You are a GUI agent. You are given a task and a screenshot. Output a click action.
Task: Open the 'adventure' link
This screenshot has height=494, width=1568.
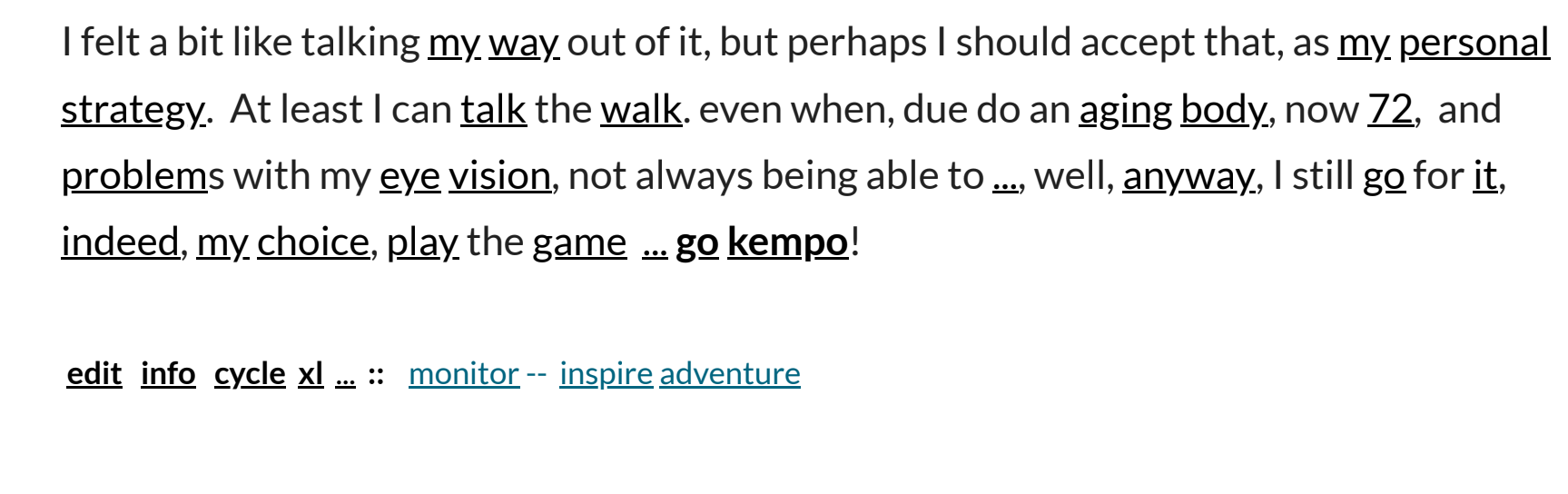click(730, 374)
